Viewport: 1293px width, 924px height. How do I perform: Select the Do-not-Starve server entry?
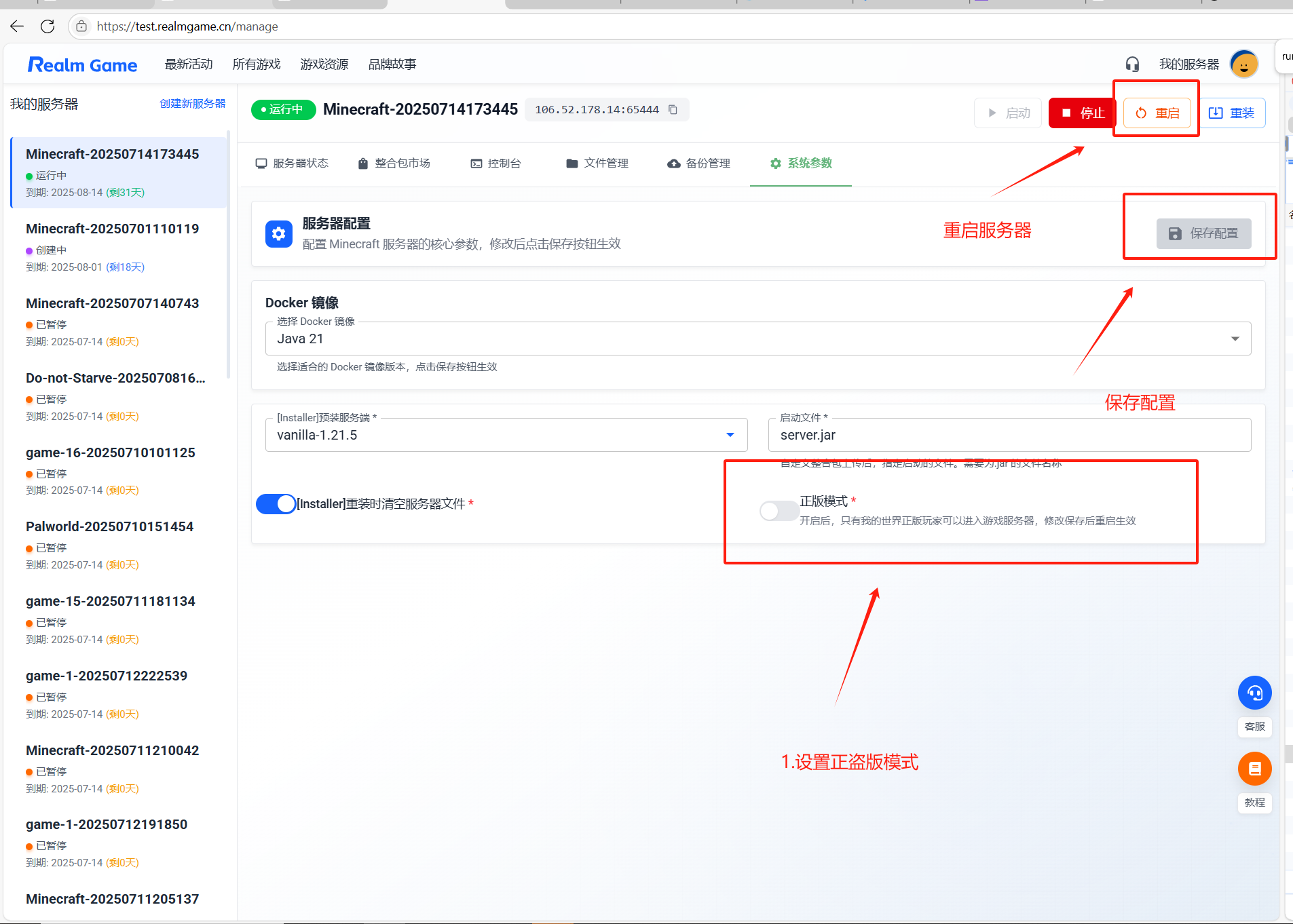click(x=119, y=397)
